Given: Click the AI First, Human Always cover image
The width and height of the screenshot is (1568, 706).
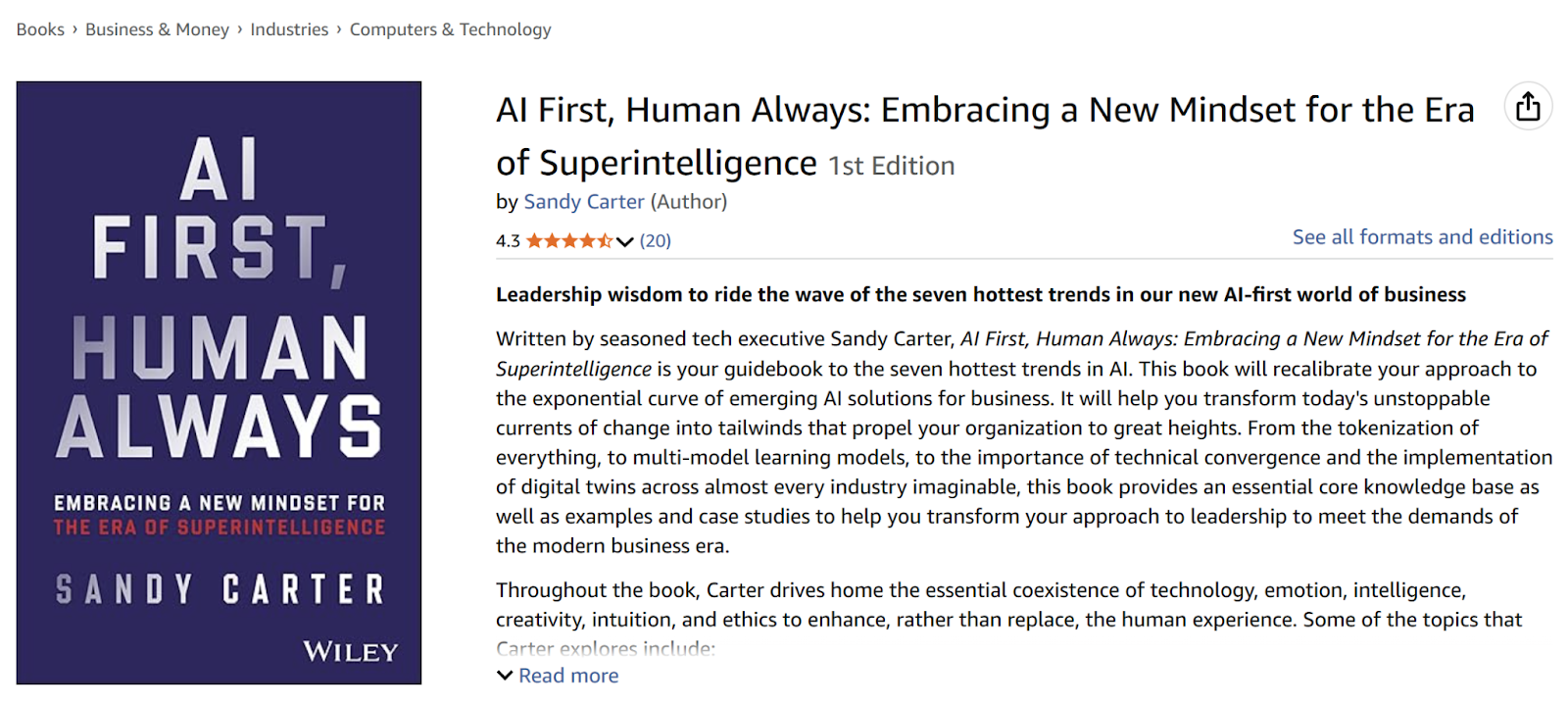Looking at the screenshot, I should [x=219, y=382].
